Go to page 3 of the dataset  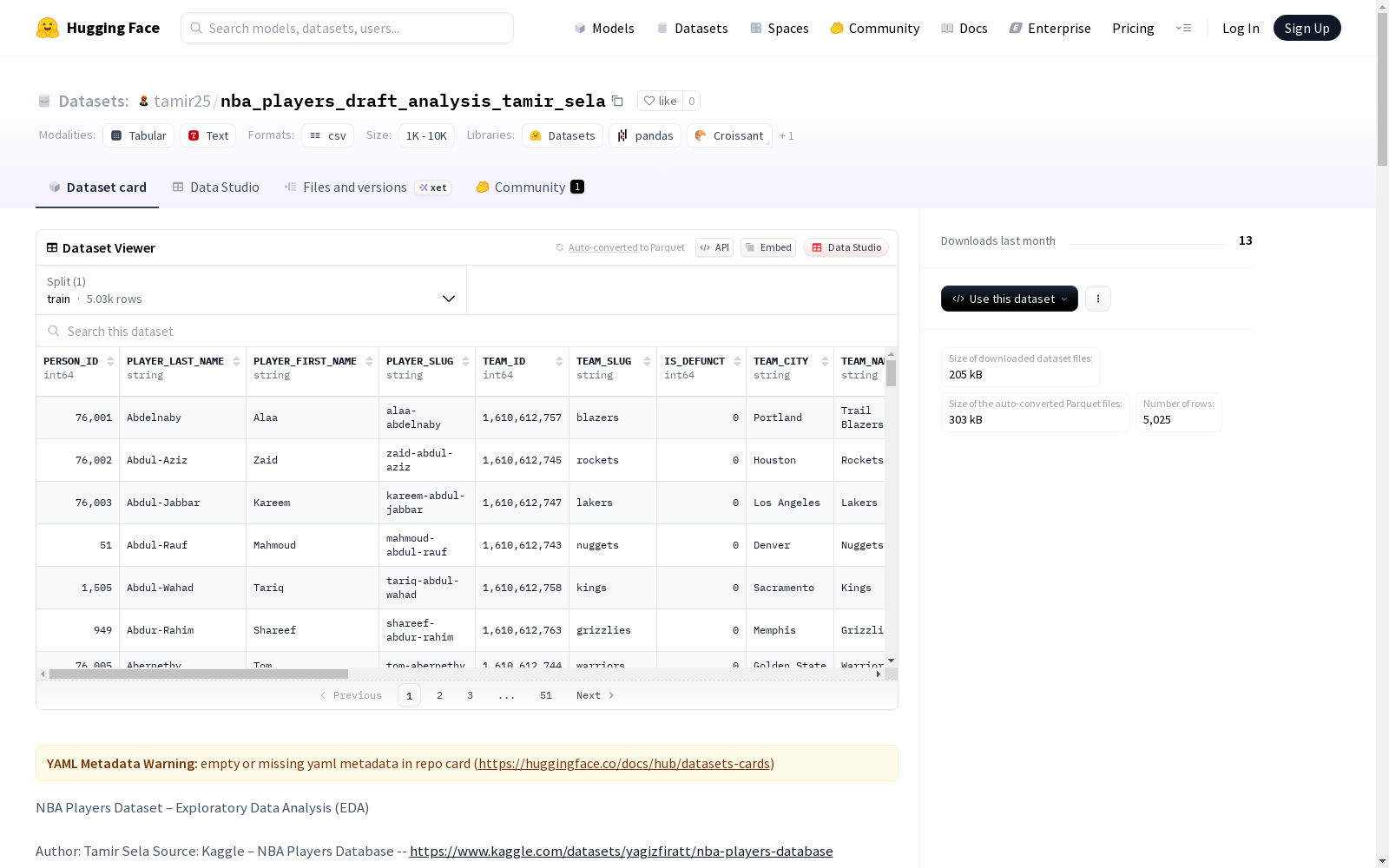click(471, 695)
